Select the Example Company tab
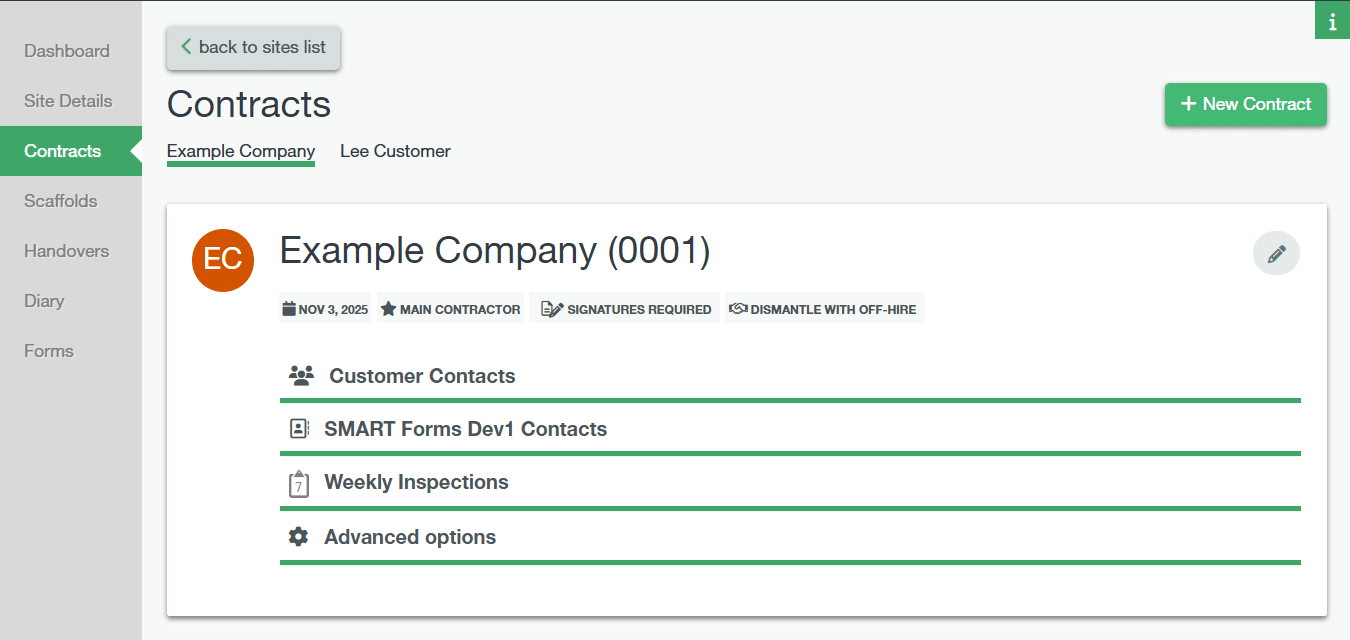 [241, 151]
